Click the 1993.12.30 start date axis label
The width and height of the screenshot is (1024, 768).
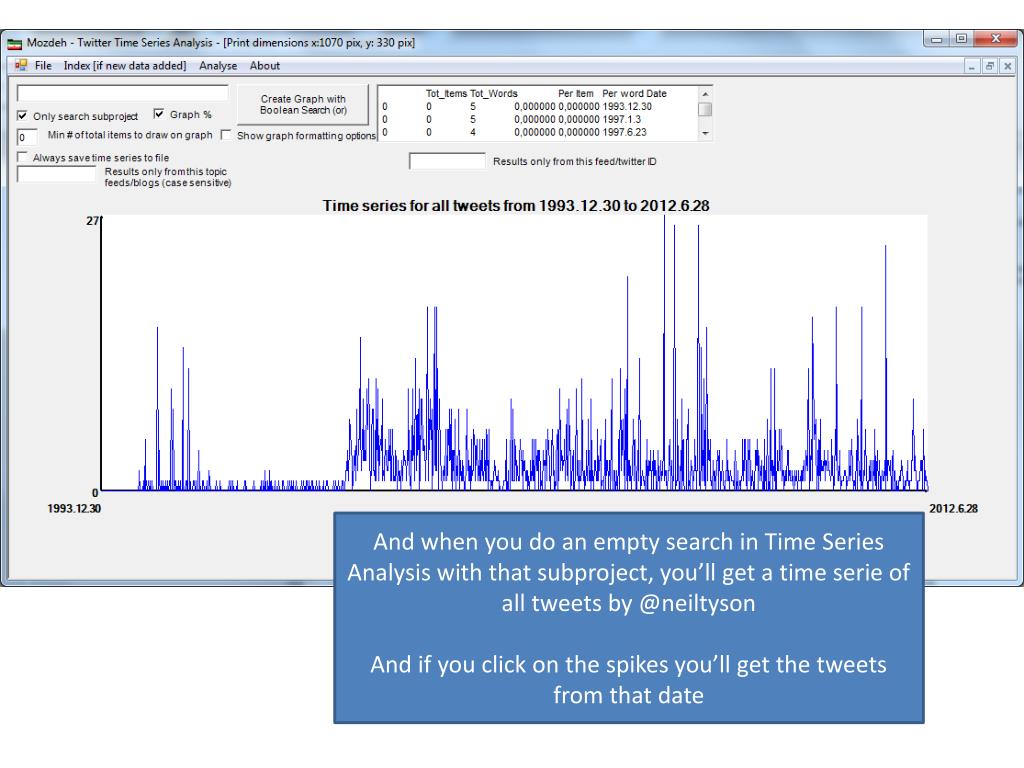74,508
